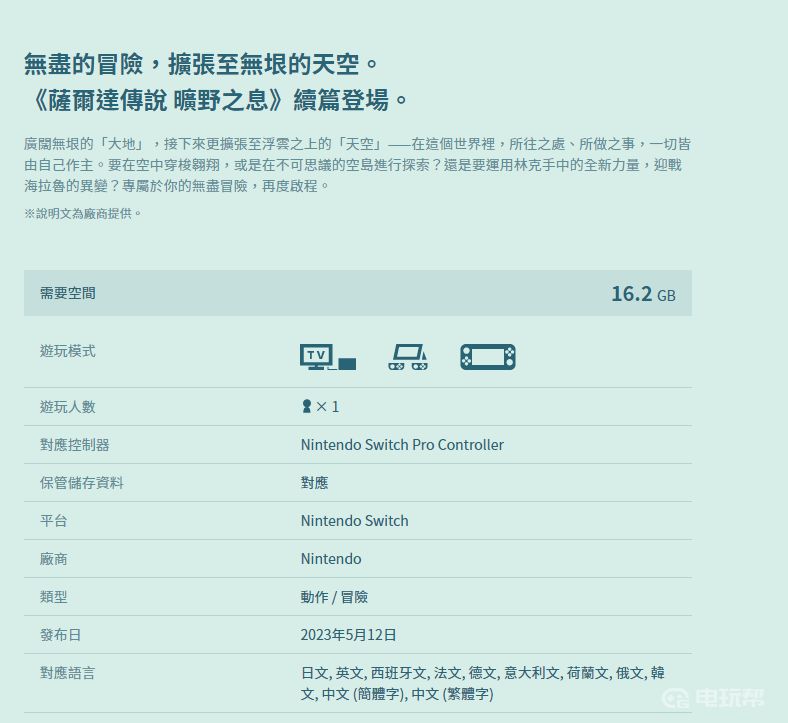The width and height of the screenshot is (788, 723).
Task: Select the 16.2 GB storage value
Action: click(643, 294)
